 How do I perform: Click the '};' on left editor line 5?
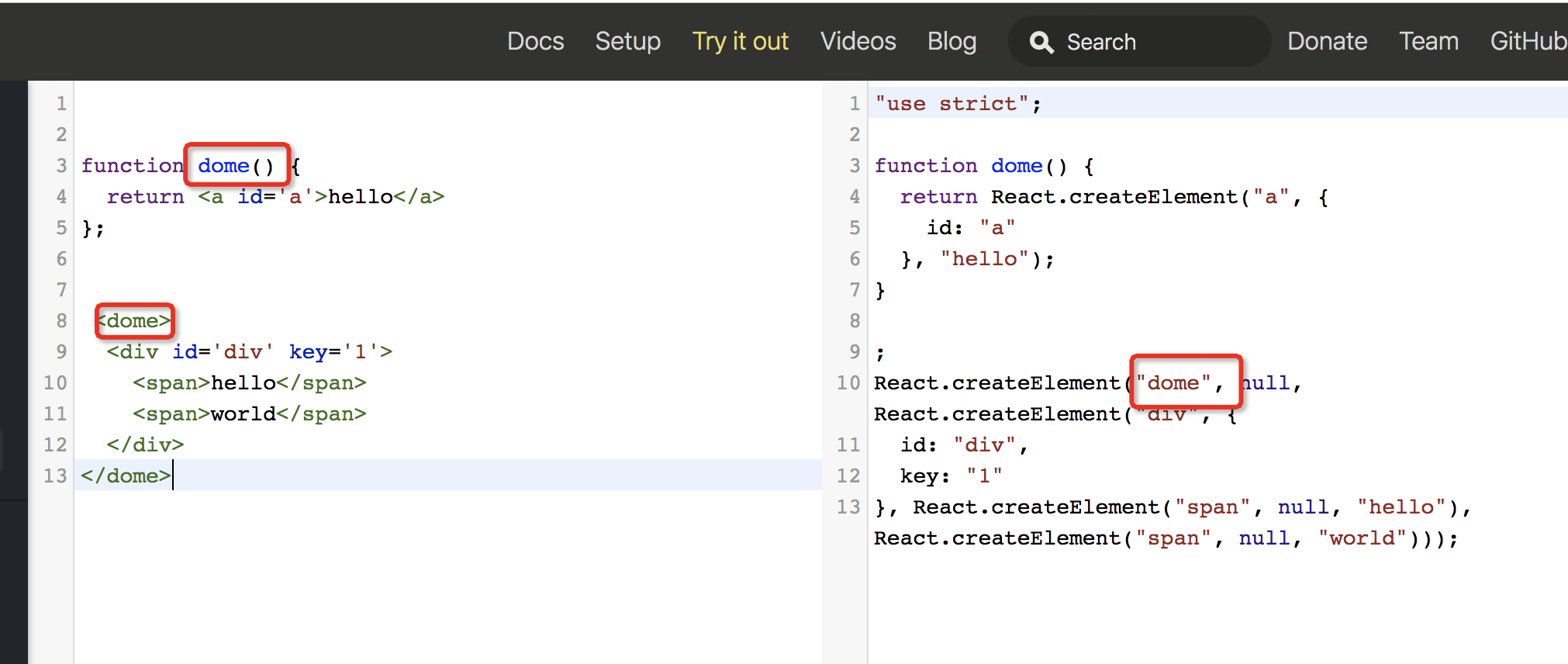pos(93,228)
